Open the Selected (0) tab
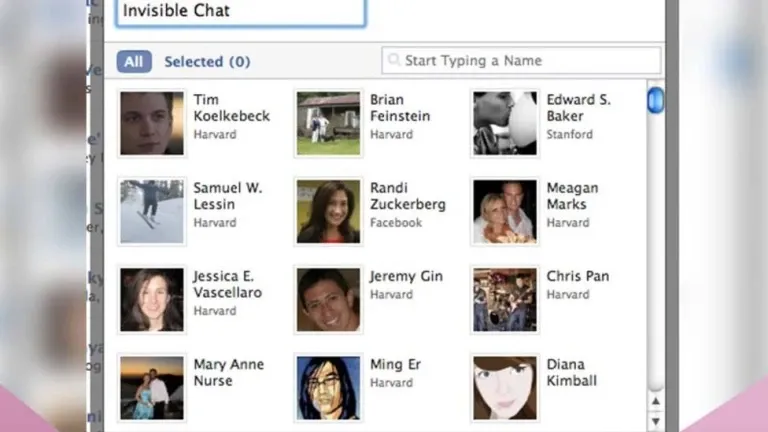Screen dimensions: 768x432 tap(207, 62)
